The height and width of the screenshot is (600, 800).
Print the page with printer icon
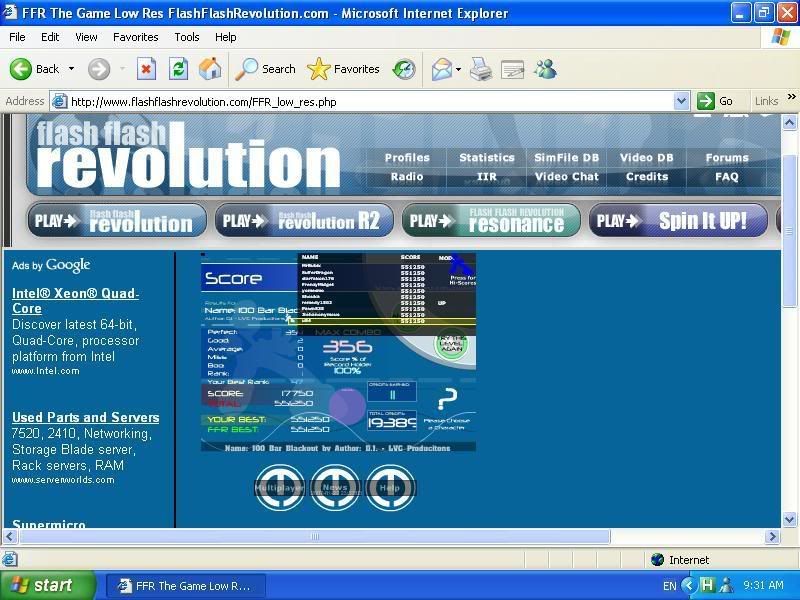[x=481, y=69]
